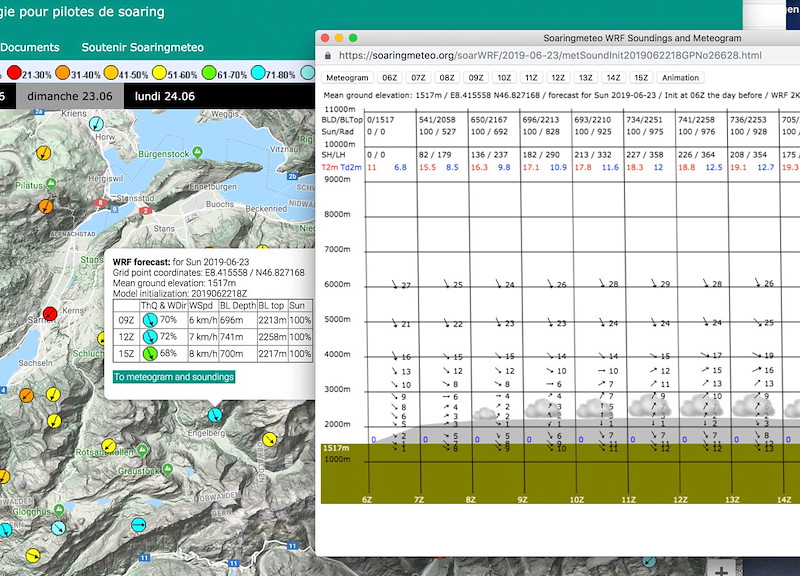Screen dimensions: 800x576
Task: Click the yellow 51-60% legend circle
Action: point(159,73)
